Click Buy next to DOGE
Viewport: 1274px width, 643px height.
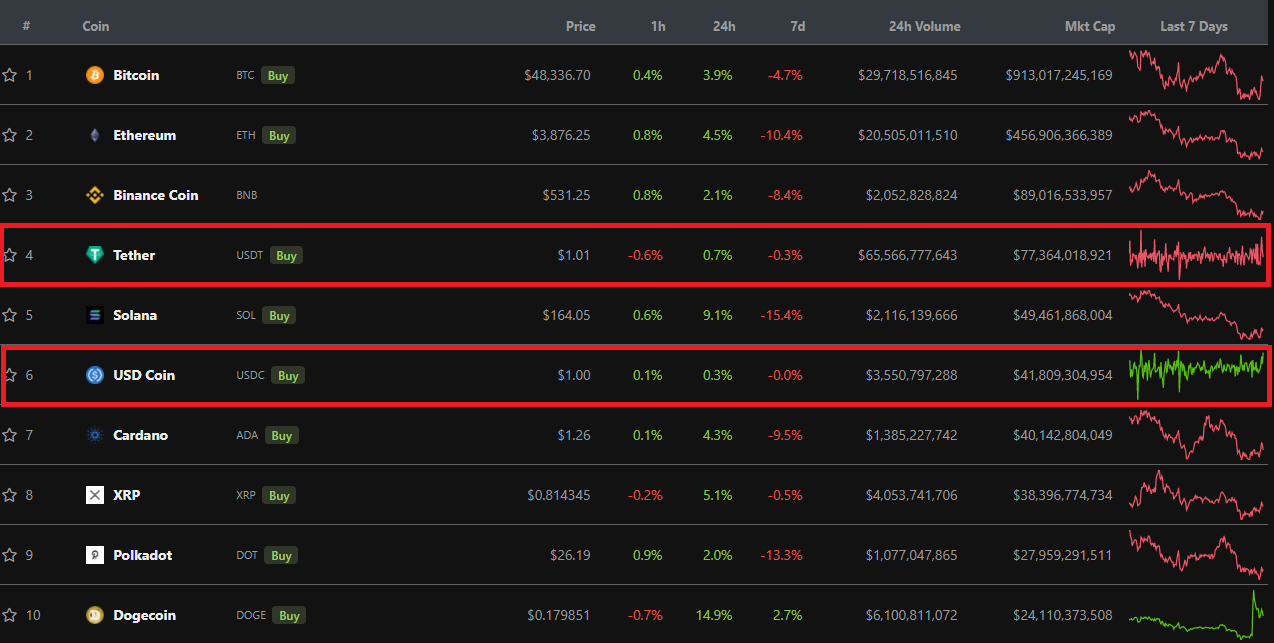click(x=289, y=615)
